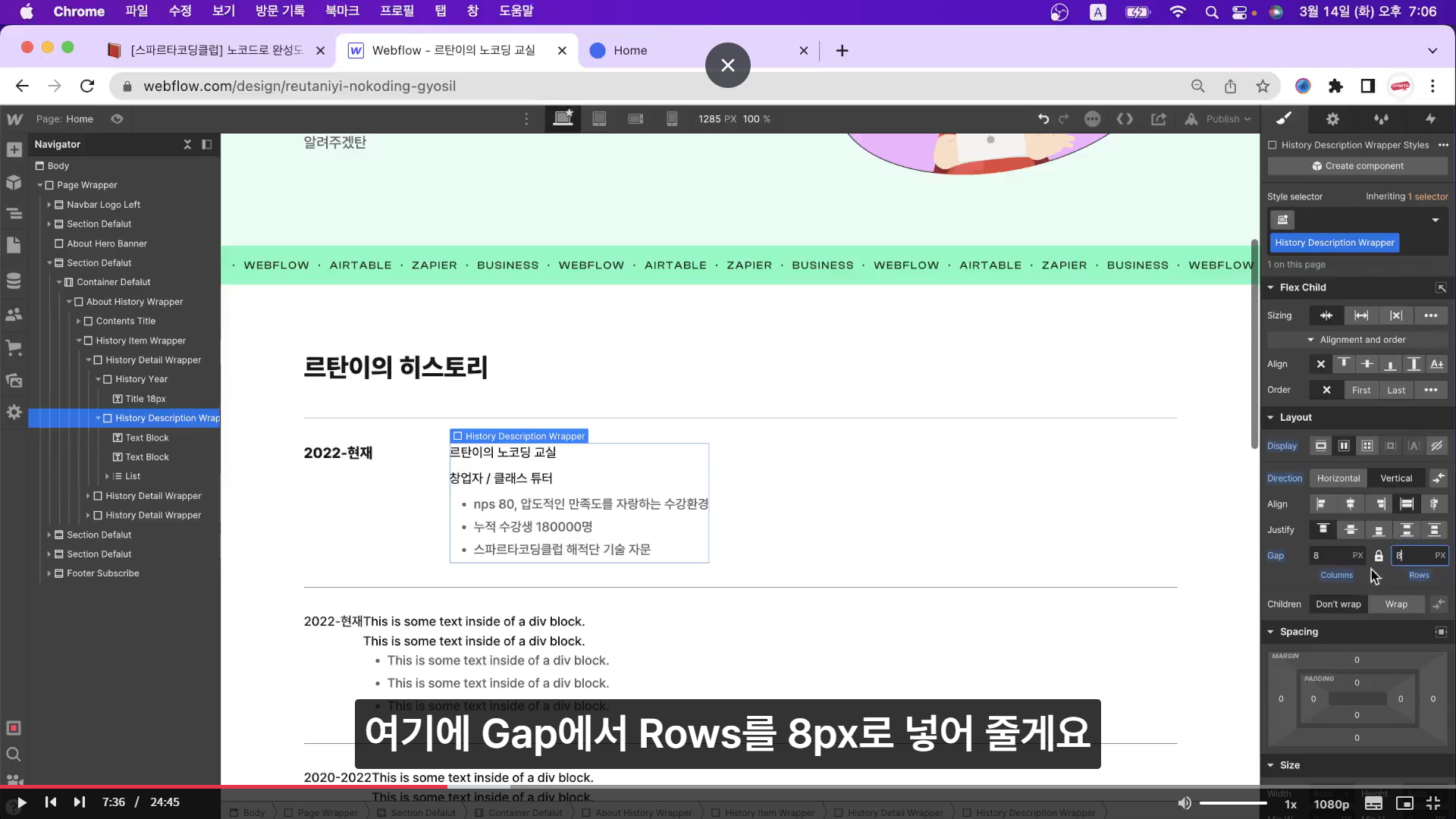
Task: Open the 북마크 menu
Action: [x=343, y=11]
